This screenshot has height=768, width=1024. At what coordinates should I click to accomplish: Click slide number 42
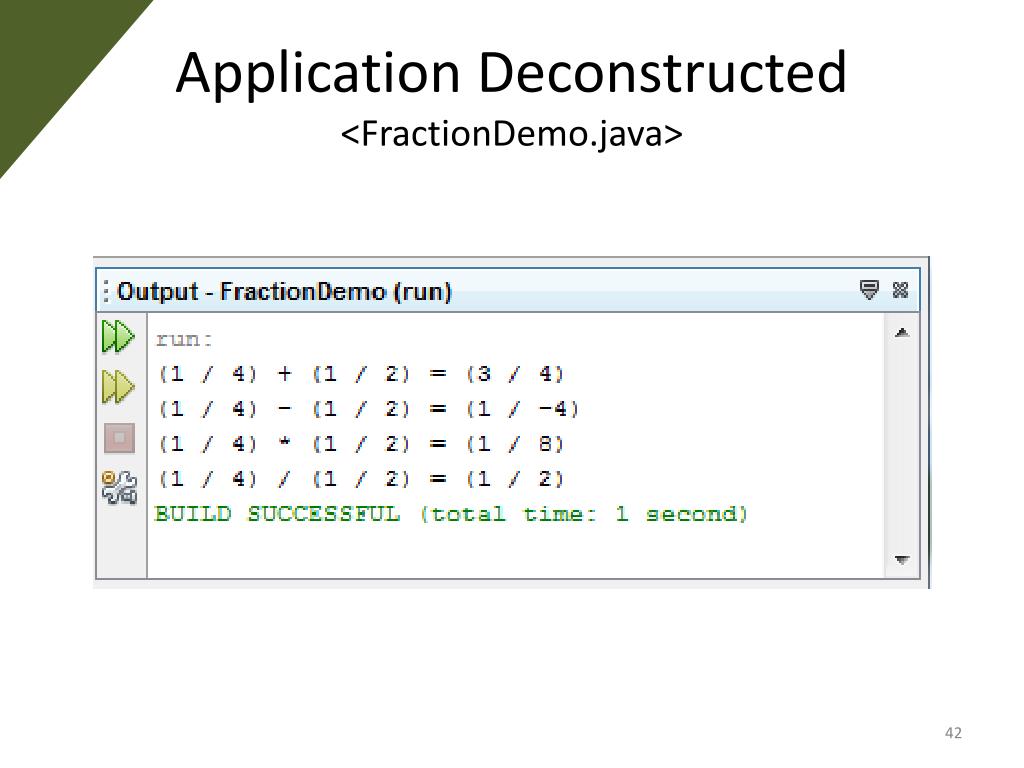point(953,733)
